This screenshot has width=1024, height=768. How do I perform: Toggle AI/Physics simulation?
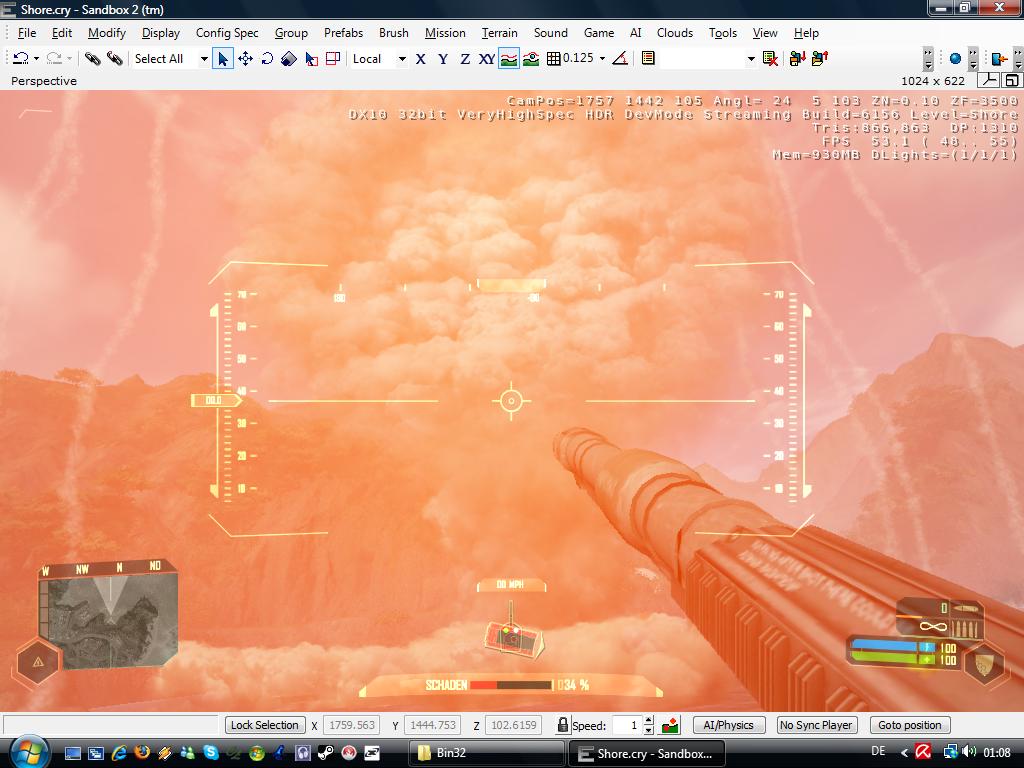(x=728, y=725)
